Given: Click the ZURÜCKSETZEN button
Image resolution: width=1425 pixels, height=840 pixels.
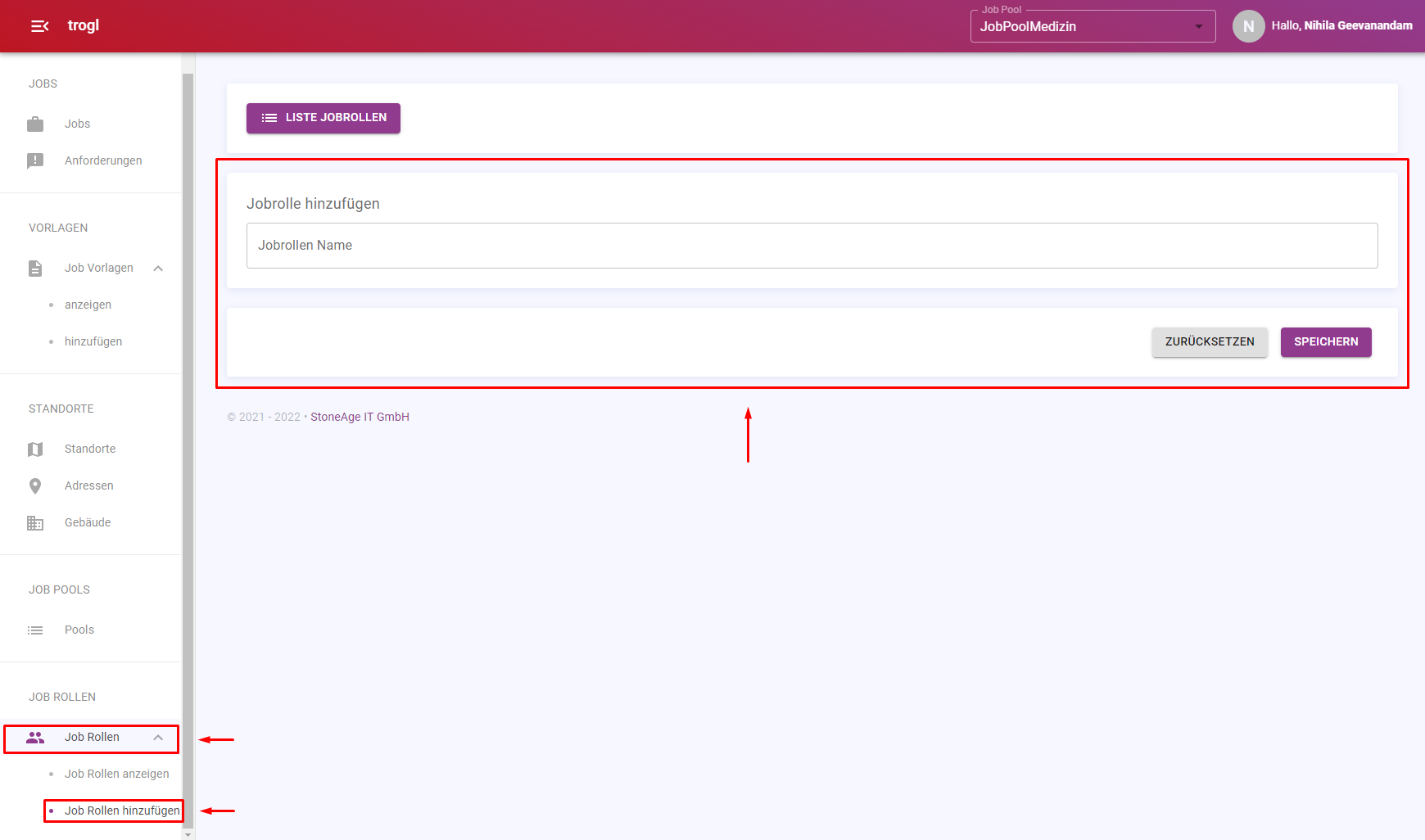Looking at the screenshot, I should tap(1210, 342).
